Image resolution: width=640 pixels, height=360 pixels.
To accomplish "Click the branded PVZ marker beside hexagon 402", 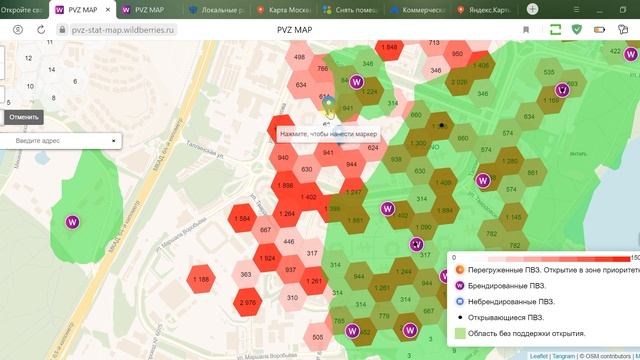I will click(x=387, y=209).
